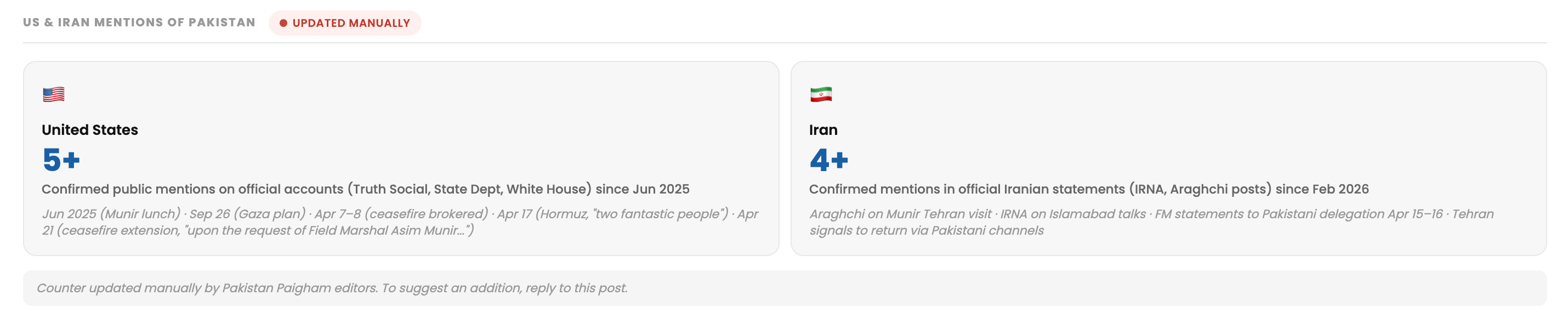Image resolution: width=1568 pixels, height=329 pixels.
Task: Click the United States card title
Action: coord(90,130)
